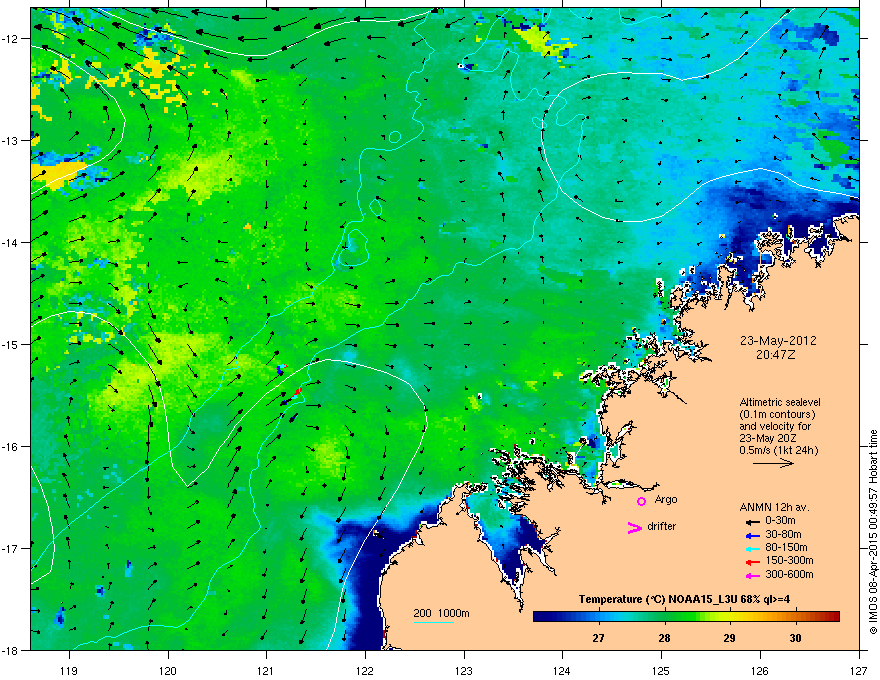Click the '0-30m' depth label
Screen dimensions: 880x680
[x=780, y=521]
